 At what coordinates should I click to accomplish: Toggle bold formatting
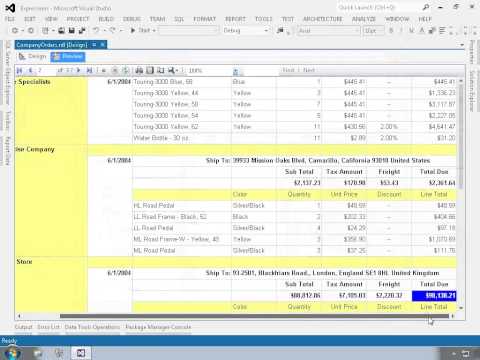click(391, 31)
